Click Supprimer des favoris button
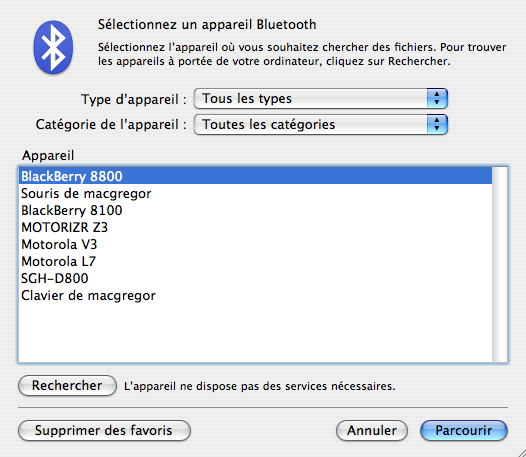The width and height of the screenshot is (526, 457). (104, 430)
